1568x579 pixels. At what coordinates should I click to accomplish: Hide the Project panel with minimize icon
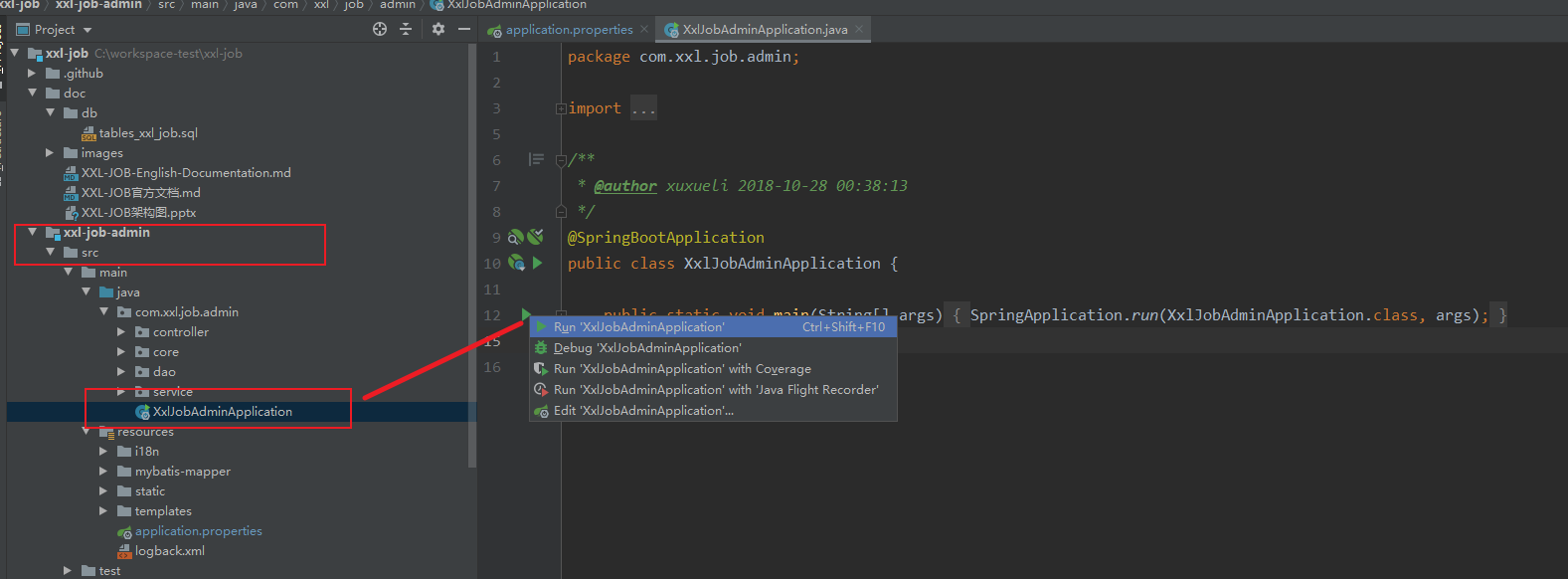pyautogui.click(x=463, y=30)
